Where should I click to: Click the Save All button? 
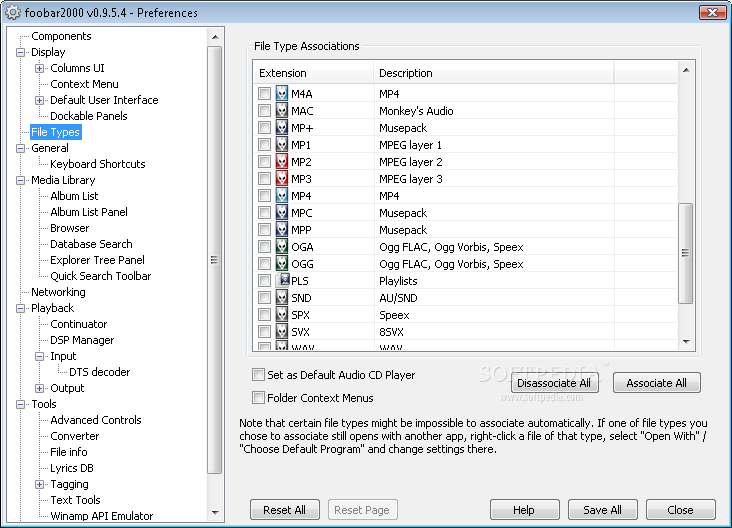602,510
